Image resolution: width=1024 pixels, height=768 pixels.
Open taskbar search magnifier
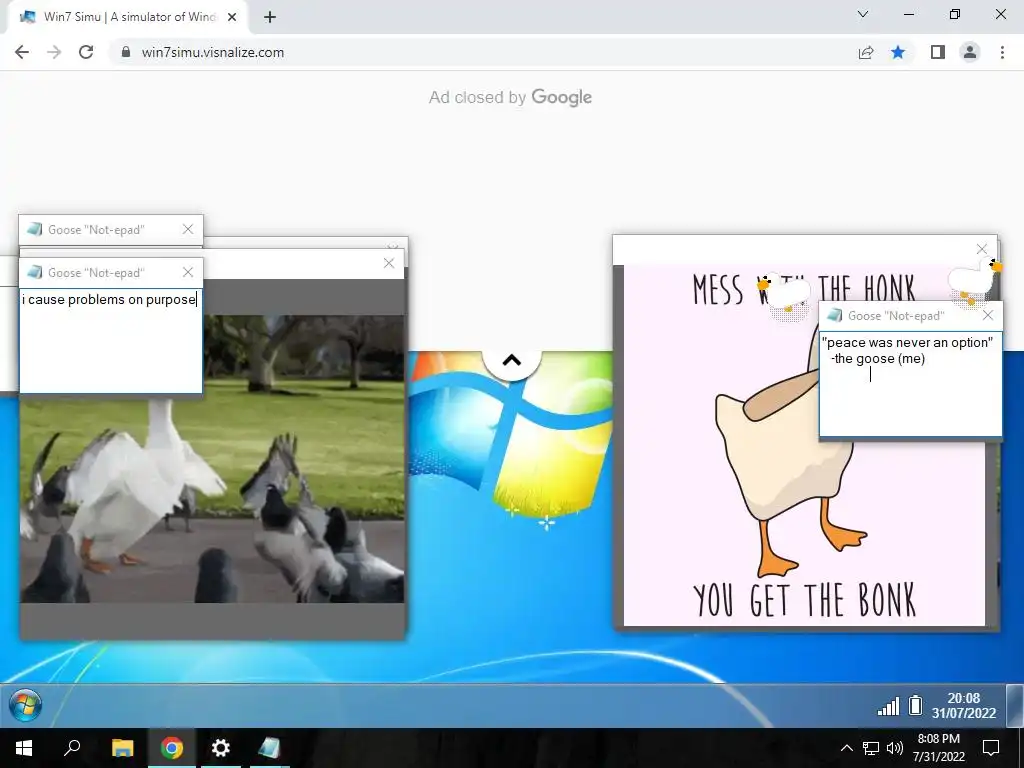[72, 748]
